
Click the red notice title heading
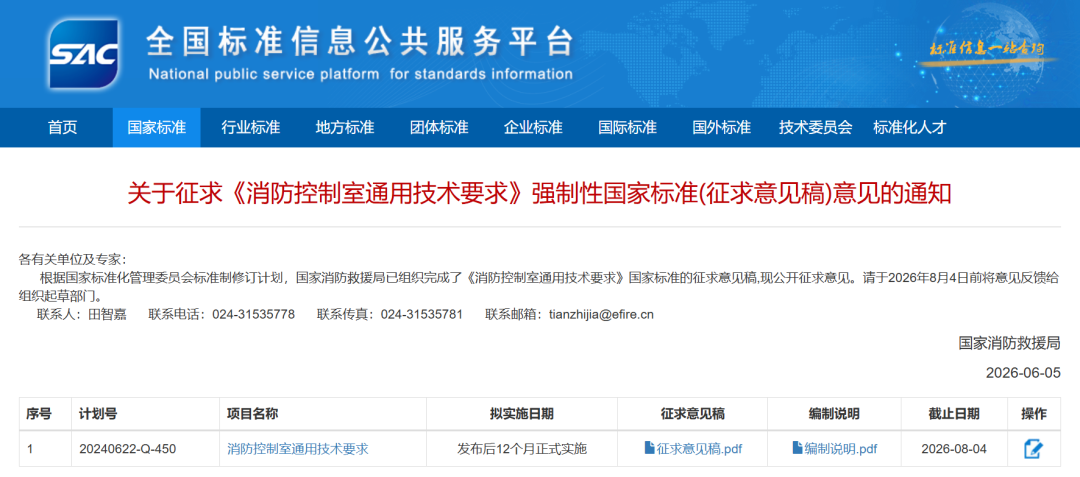tap(539, 193)
